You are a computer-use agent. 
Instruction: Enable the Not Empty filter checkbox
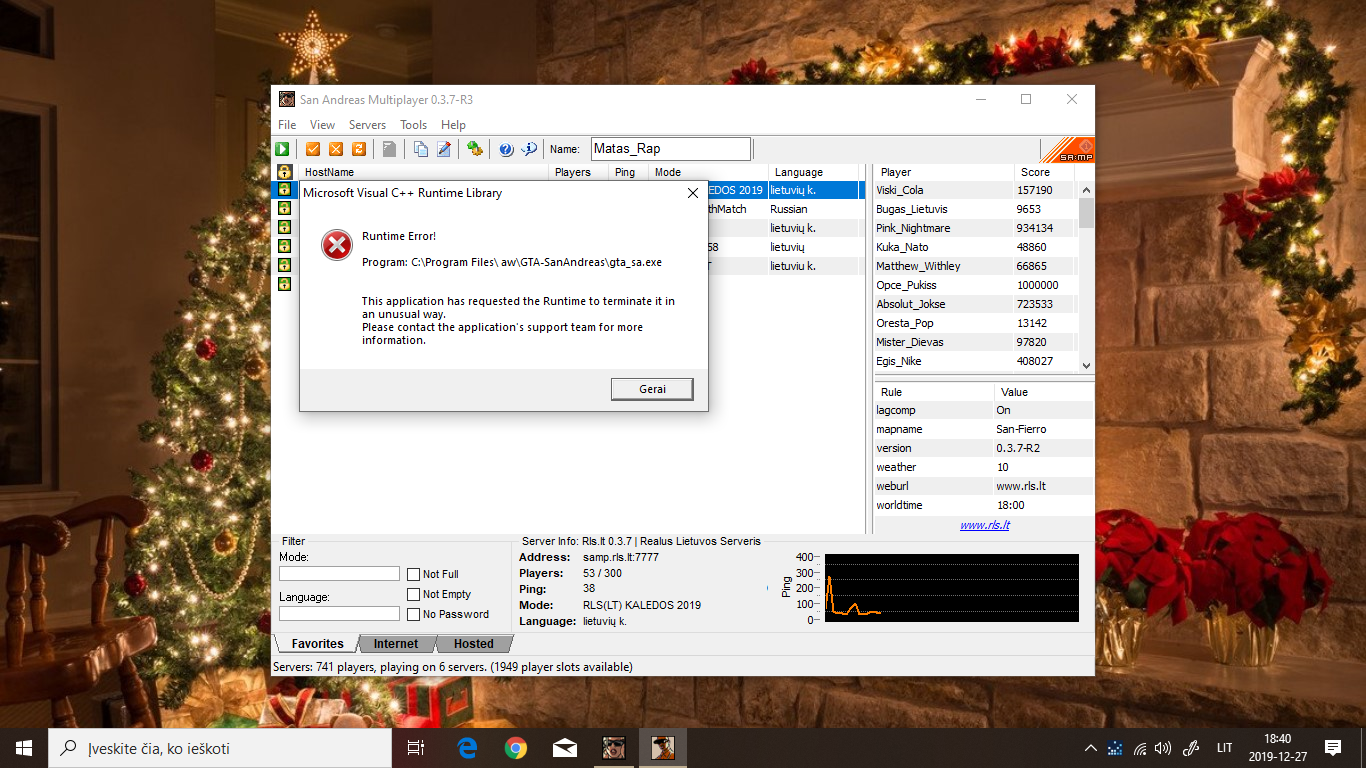point(413,594)
